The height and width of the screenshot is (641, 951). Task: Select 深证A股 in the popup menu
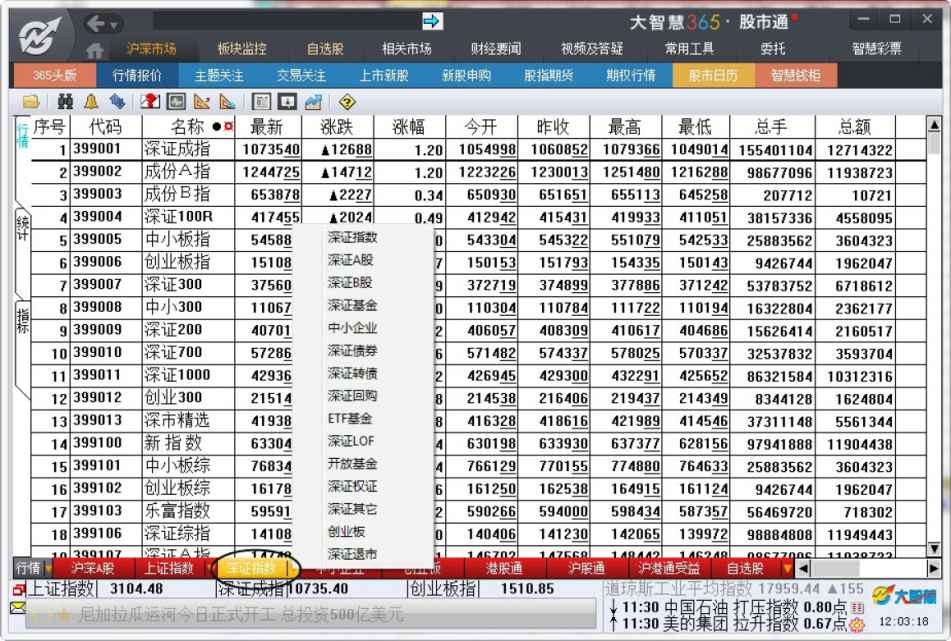click(x=351, y=260)
